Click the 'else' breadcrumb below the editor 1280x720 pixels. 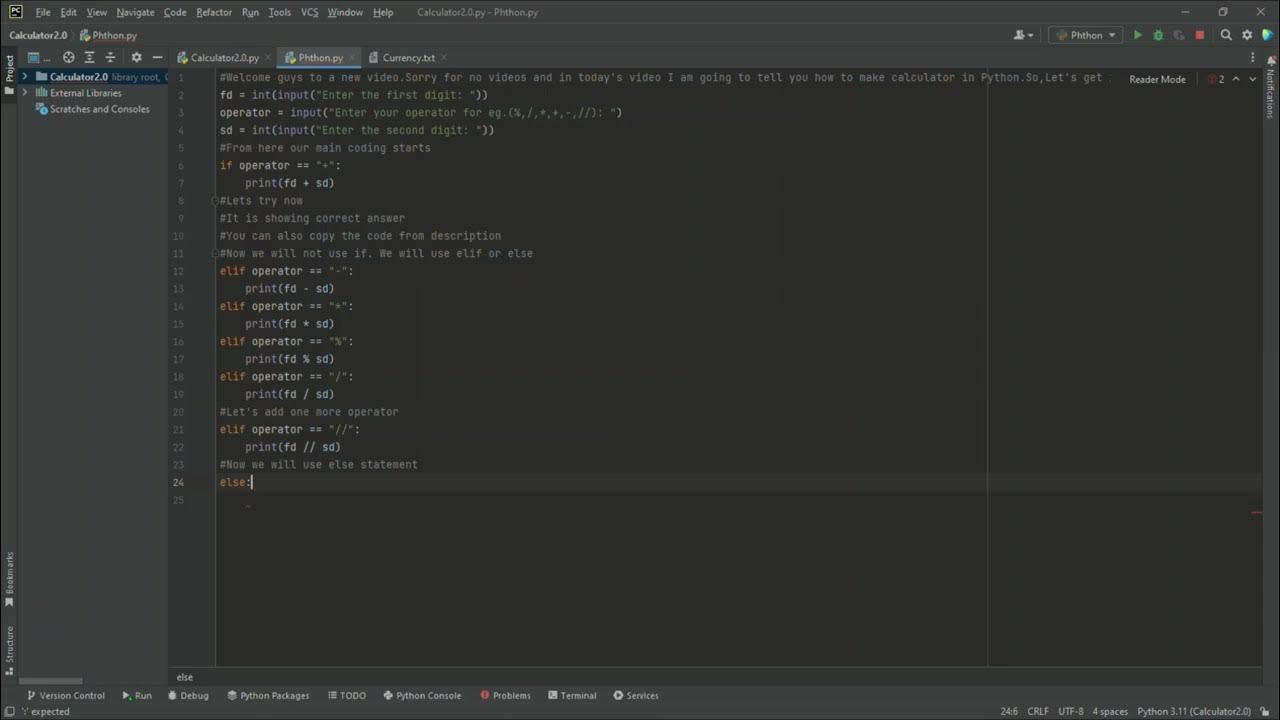click(x=185, y=677)
